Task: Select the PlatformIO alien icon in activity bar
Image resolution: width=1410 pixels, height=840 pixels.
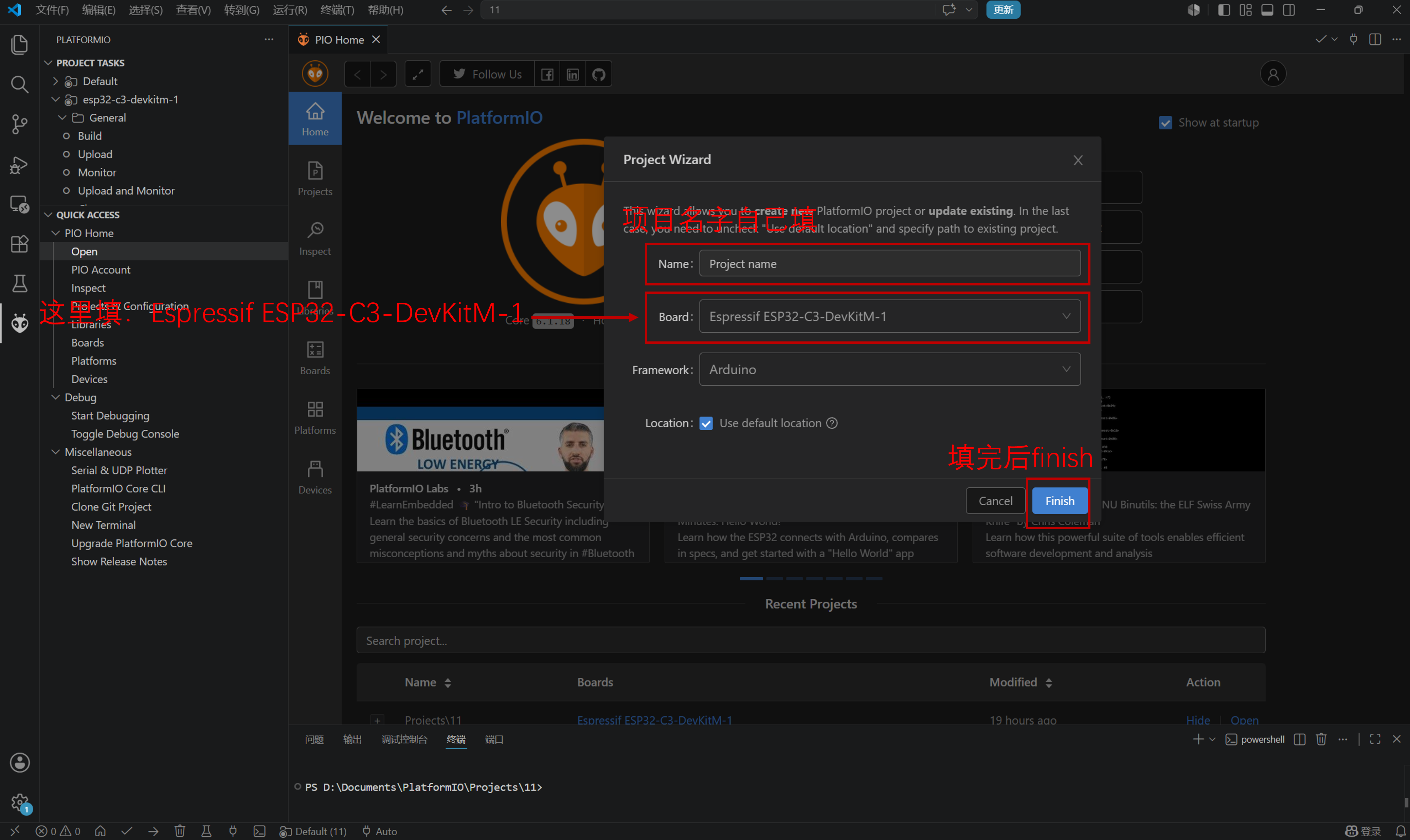Action: click(x=19, y=323)
